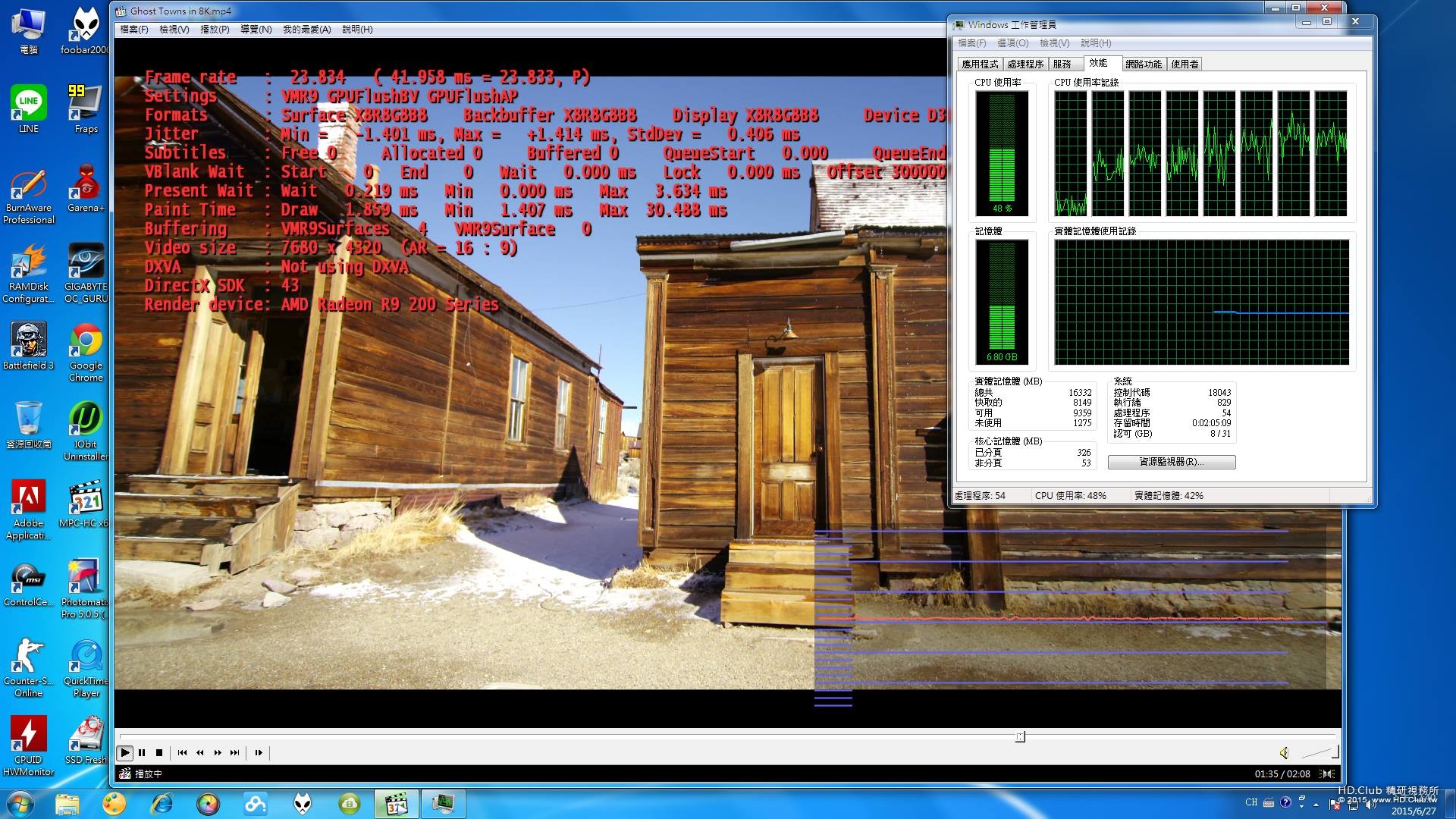Open the 電腦 desktop icon

pos(29,31)
